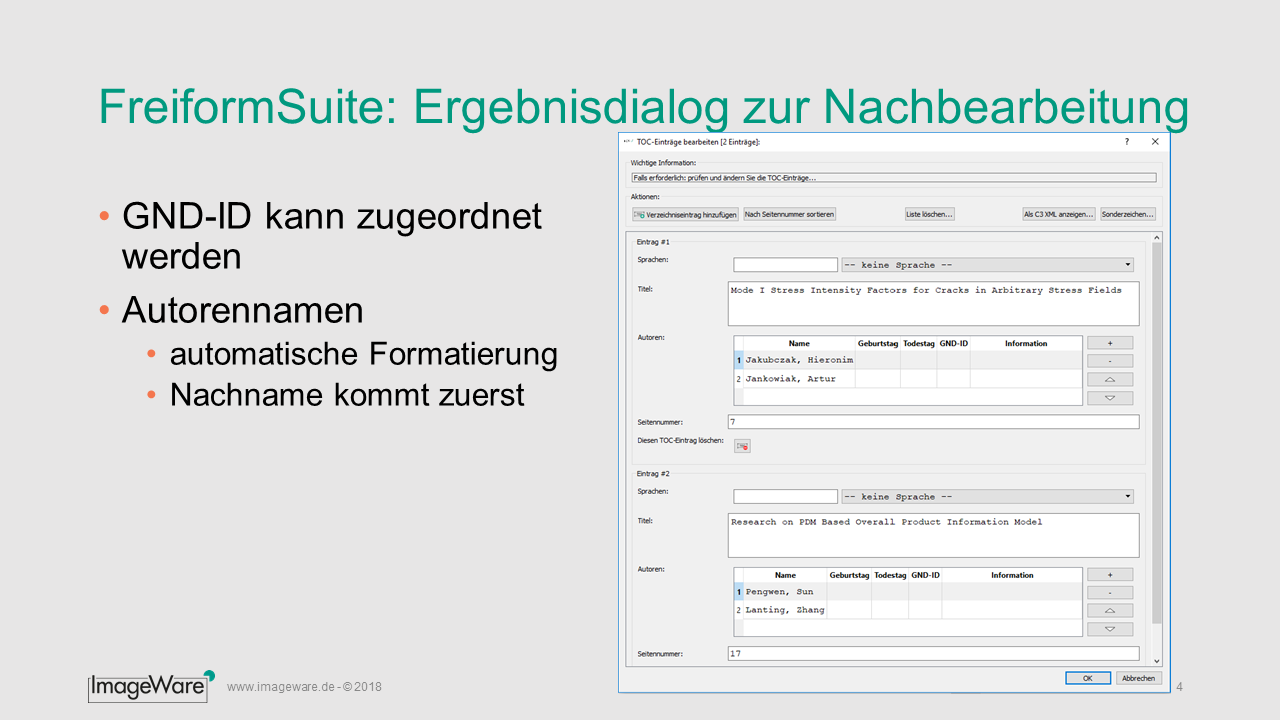Open Als C3 XML anzeigen
The width and height of the screenshot is (1280, 720).
pyautogui.click(x=1058, y=214)
